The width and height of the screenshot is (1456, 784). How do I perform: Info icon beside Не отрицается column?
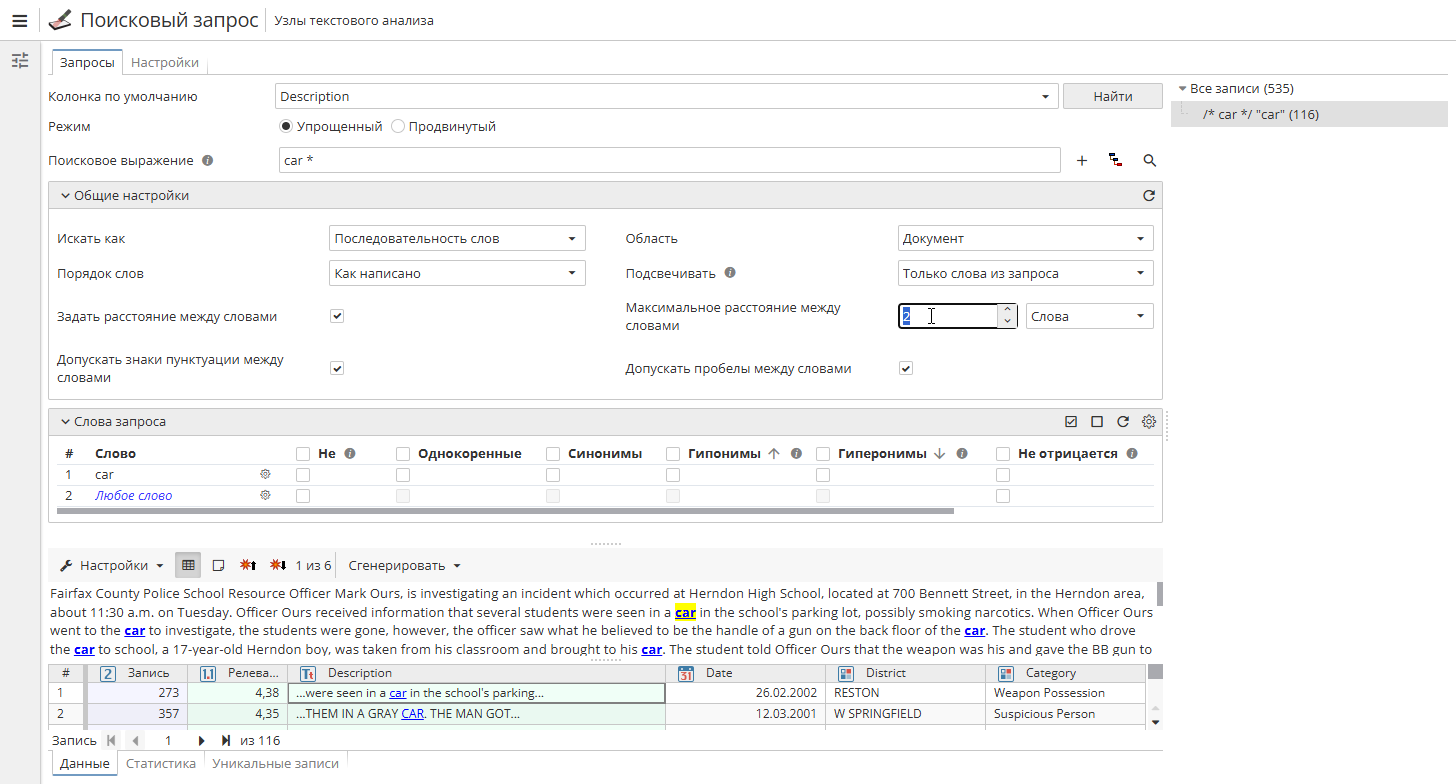tap(1132, 453)
